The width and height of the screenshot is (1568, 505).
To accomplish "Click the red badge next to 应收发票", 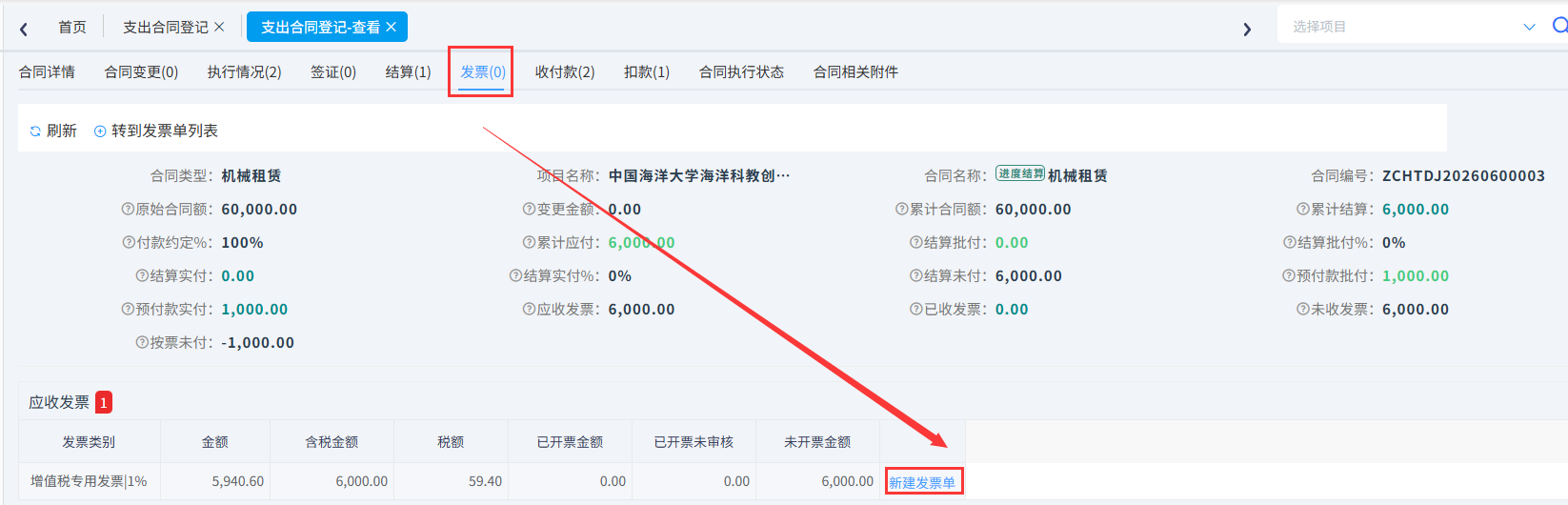I will point(104,402).
